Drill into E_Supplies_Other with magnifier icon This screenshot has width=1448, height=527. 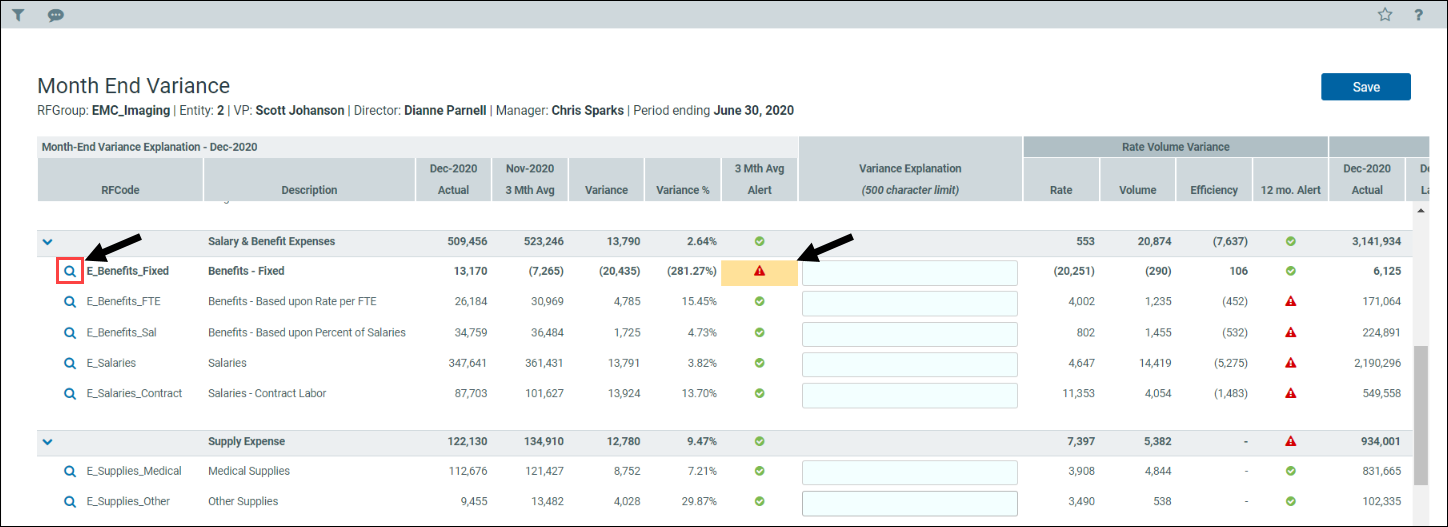coord(70,501)
